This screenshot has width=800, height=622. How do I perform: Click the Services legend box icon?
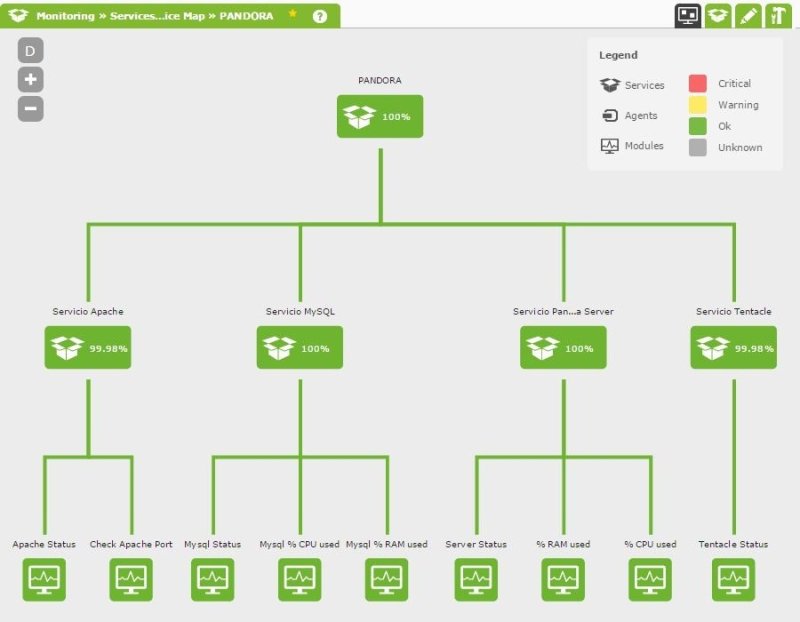point(610,85)
